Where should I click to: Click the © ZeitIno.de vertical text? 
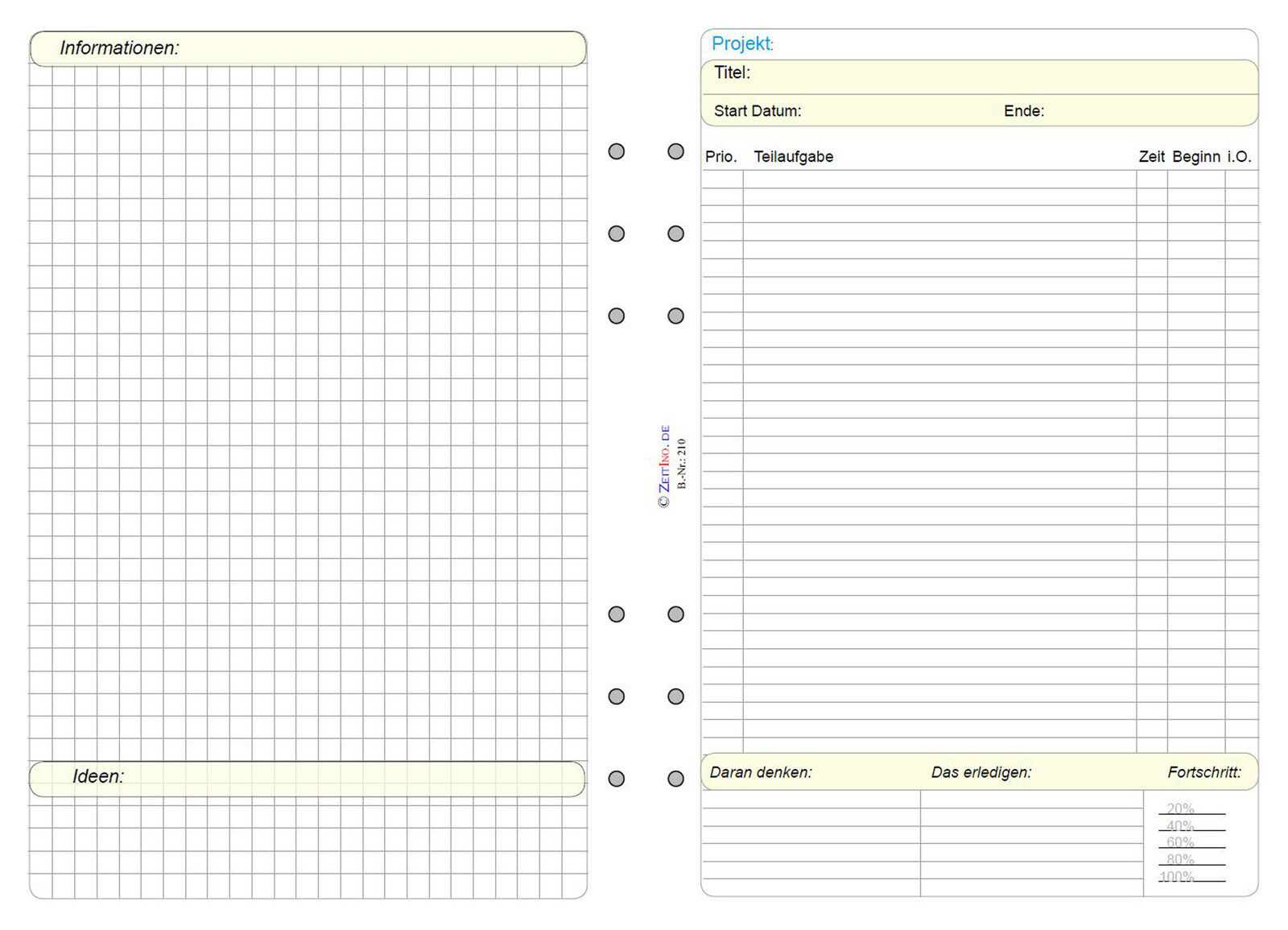click(664, 466)
